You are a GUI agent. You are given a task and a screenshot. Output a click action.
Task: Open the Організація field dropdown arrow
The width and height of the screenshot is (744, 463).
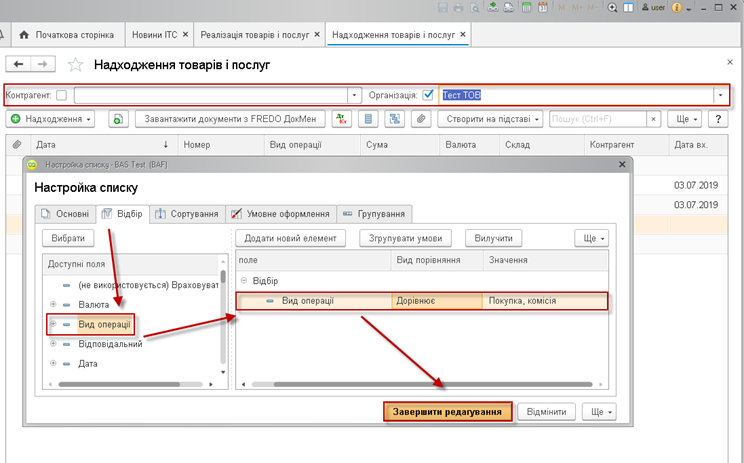click(720, 95)
